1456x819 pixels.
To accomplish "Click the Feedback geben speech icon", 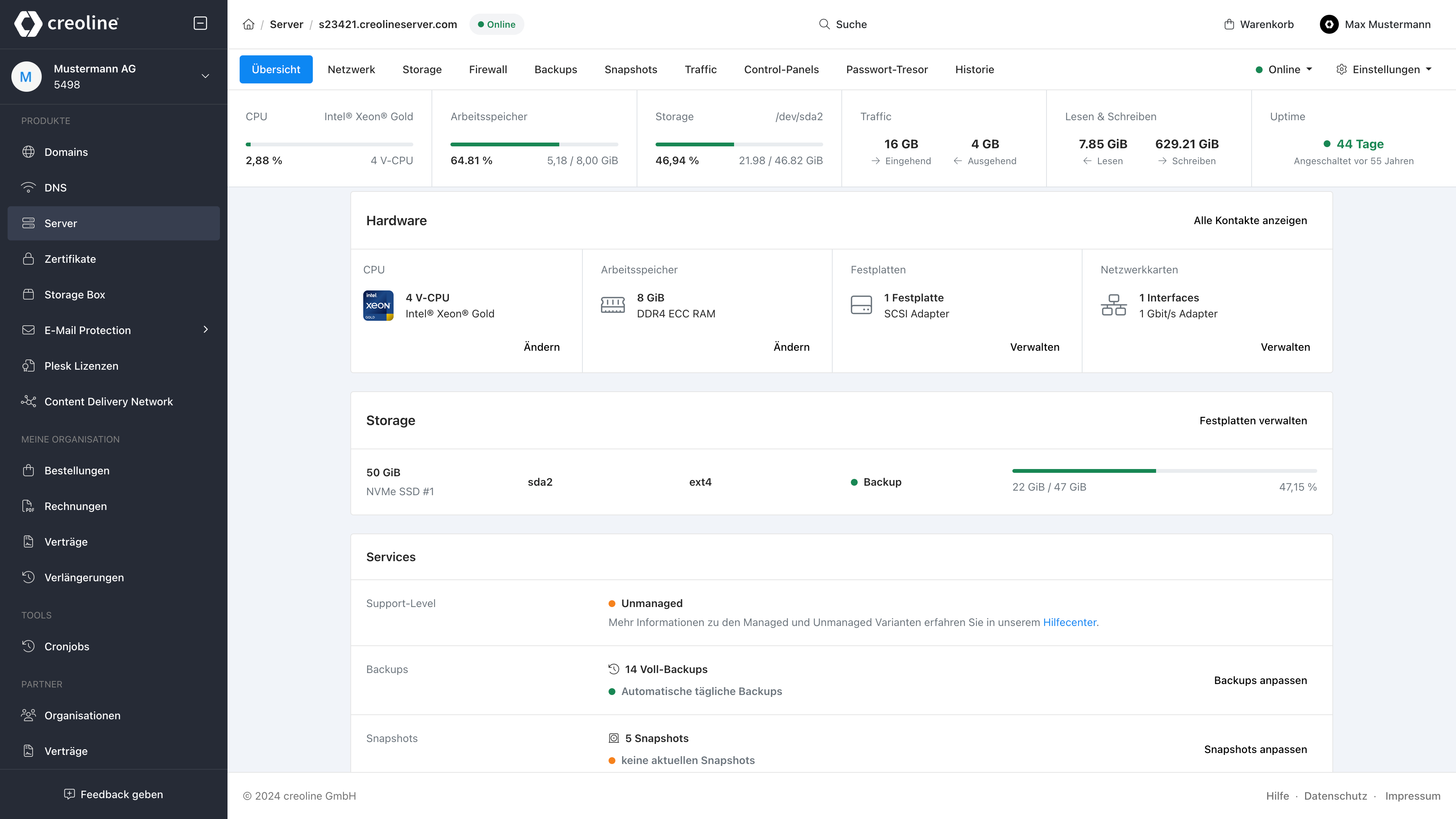I will (69, 794).
